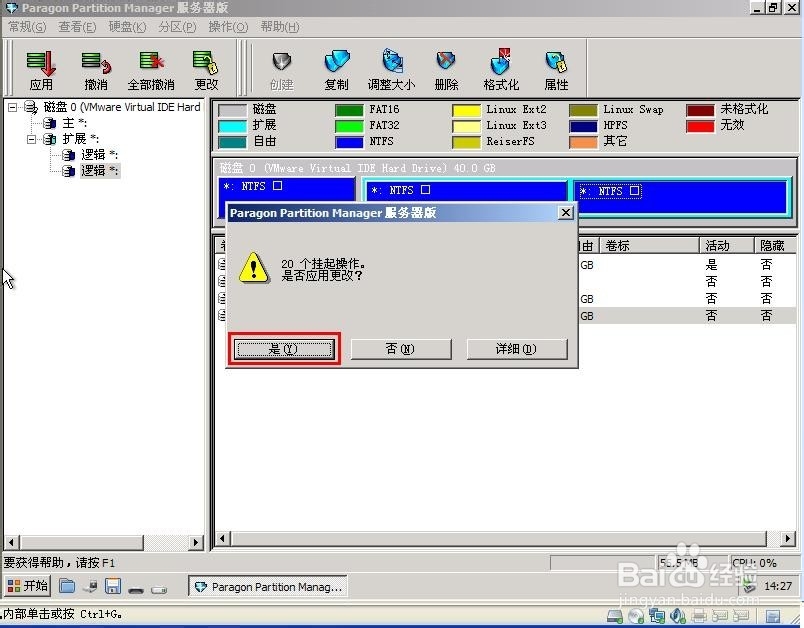This screenshot has width=804, height=628.
Task: Click the 格式化 (Format) partition icon
Action: coord(501,70)
